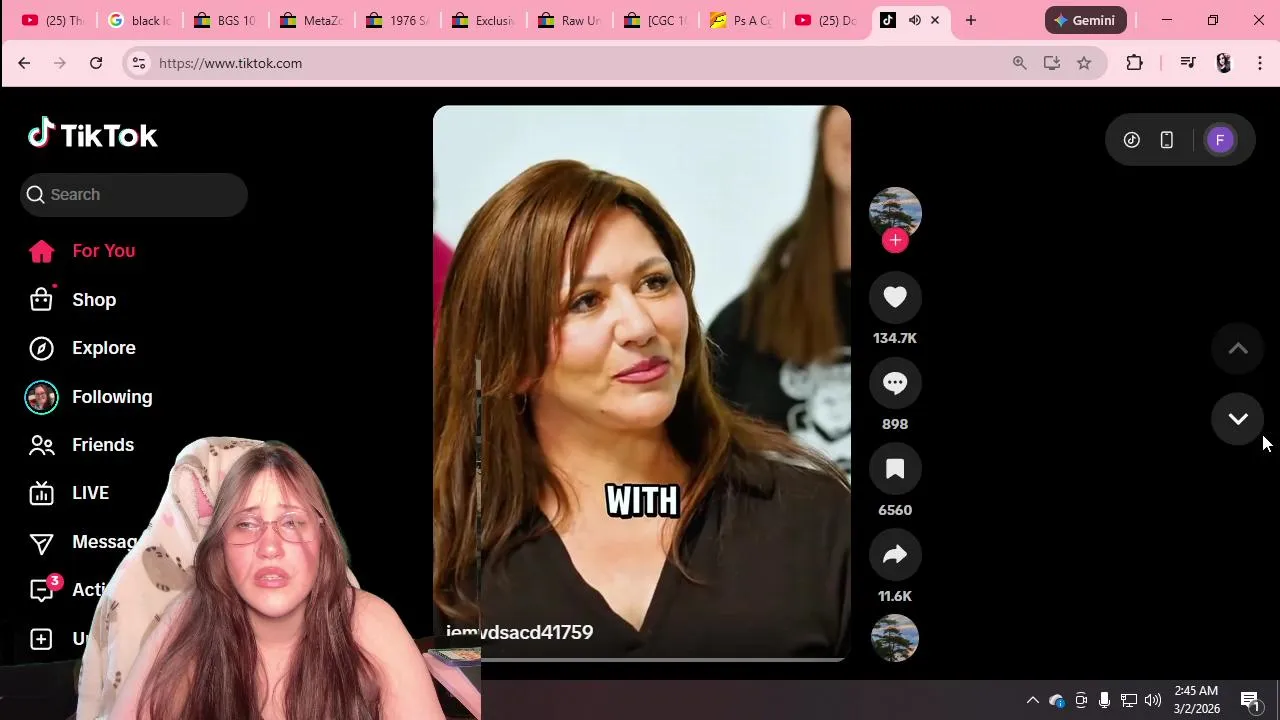Follow the creator with plus badge
This screenshot has height=720, width=1280.
(x=895, y=240)
